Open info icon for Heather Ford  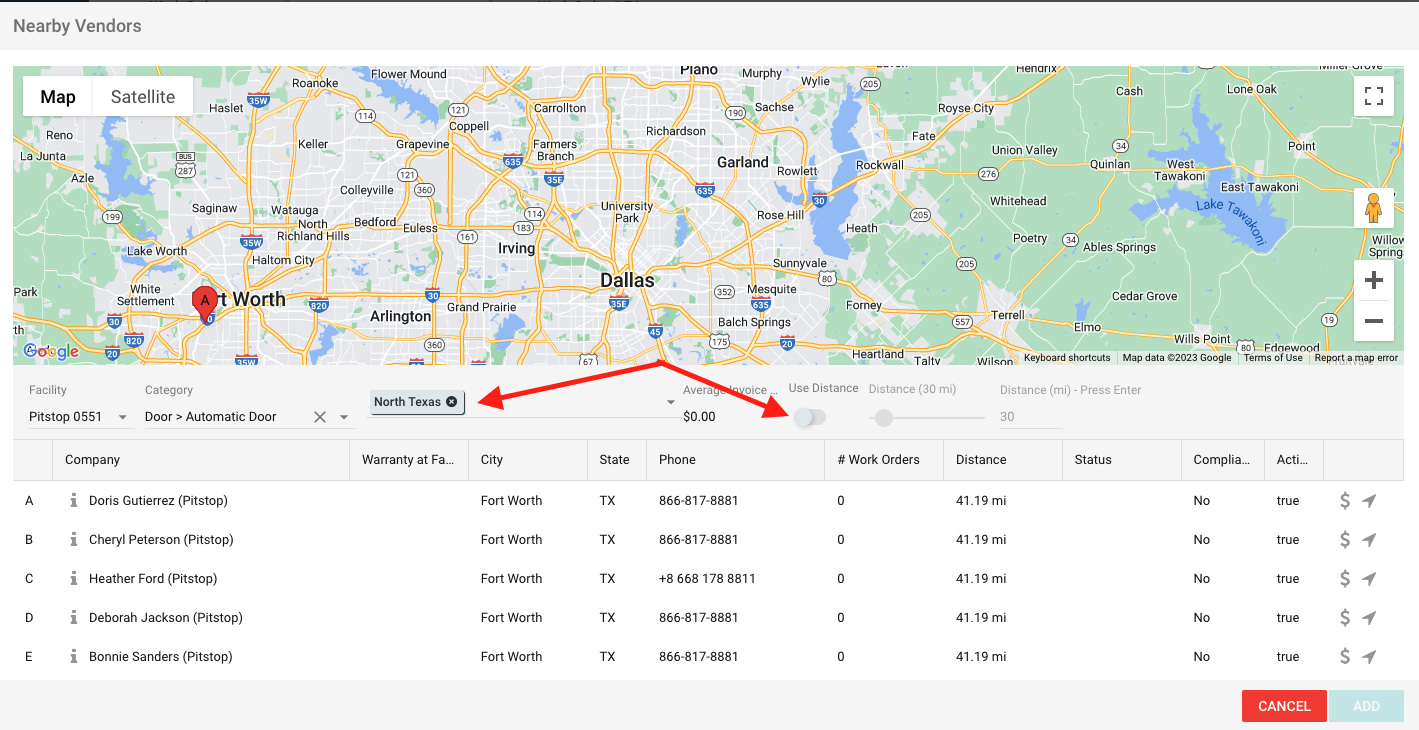pyautogui.click(x=73, y=579)
